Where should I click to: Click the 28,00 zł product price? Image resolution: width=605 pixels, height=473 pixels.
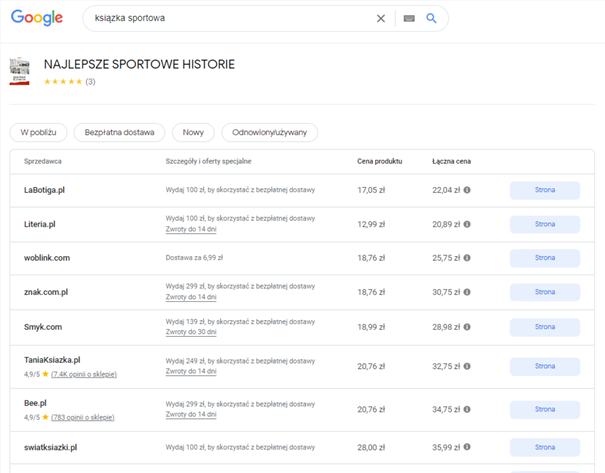point(371,448)
